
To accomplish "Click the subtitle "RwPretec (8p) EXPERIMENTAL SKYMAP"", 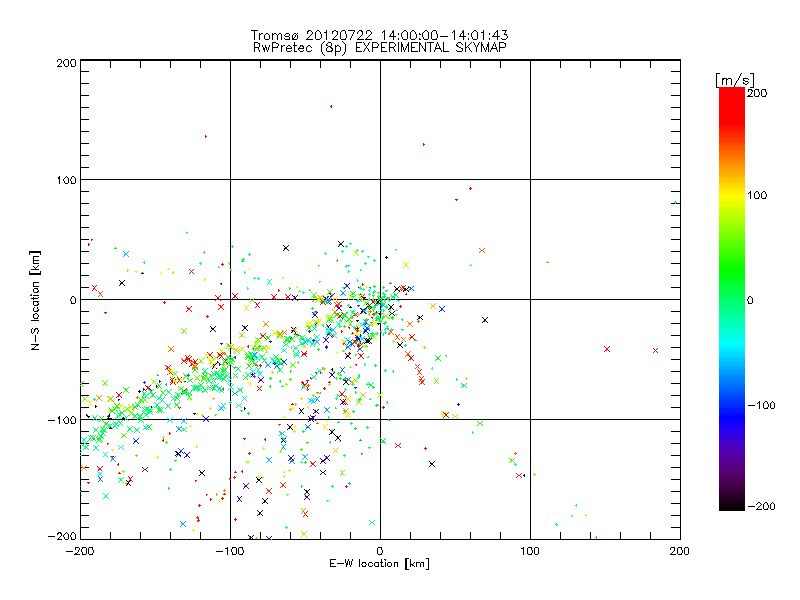I will click(380, 47).
